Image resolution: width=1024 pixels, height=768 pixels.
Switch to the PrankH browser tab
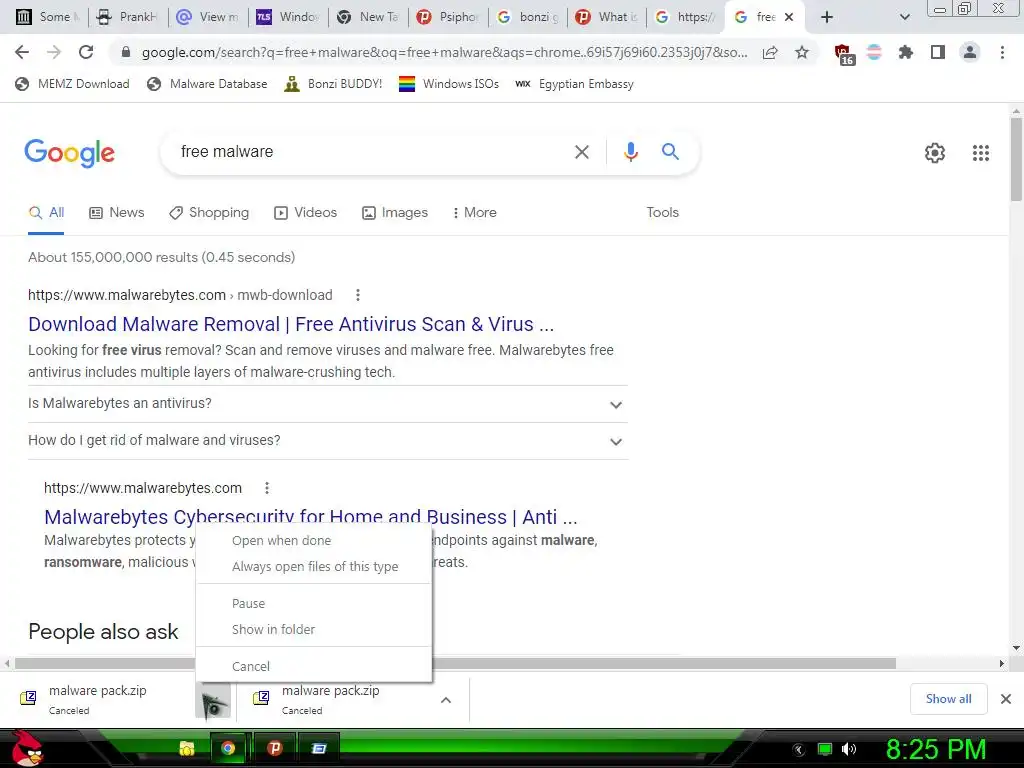click(127, 17)
